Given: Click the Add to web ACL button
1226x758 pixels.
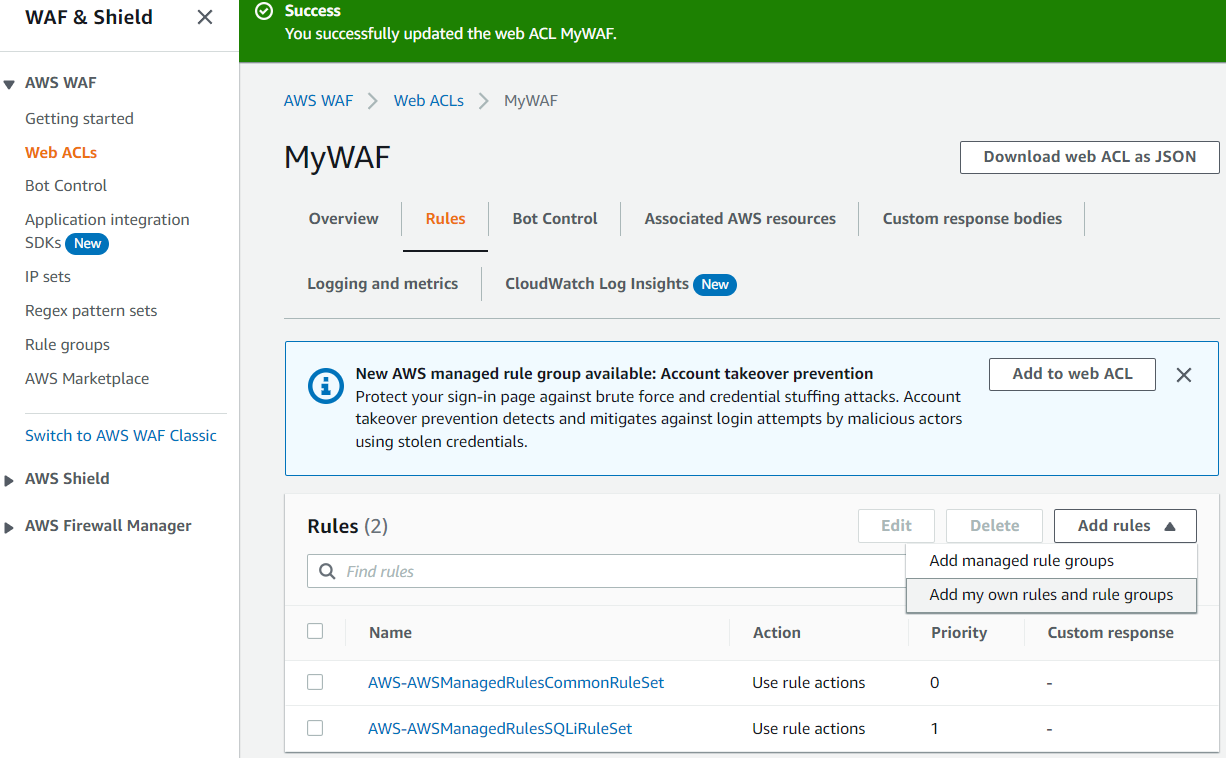Looking at the screenshot, I should tap(1072, 374).
